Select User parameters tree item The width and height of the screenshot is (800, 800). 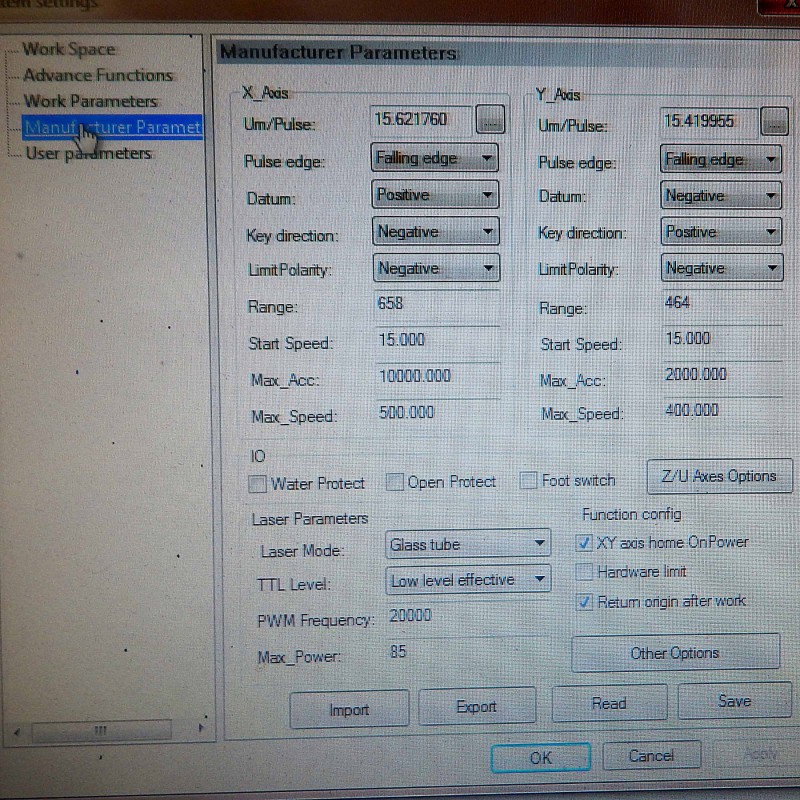pyautogui.click(x=88, y=153)
